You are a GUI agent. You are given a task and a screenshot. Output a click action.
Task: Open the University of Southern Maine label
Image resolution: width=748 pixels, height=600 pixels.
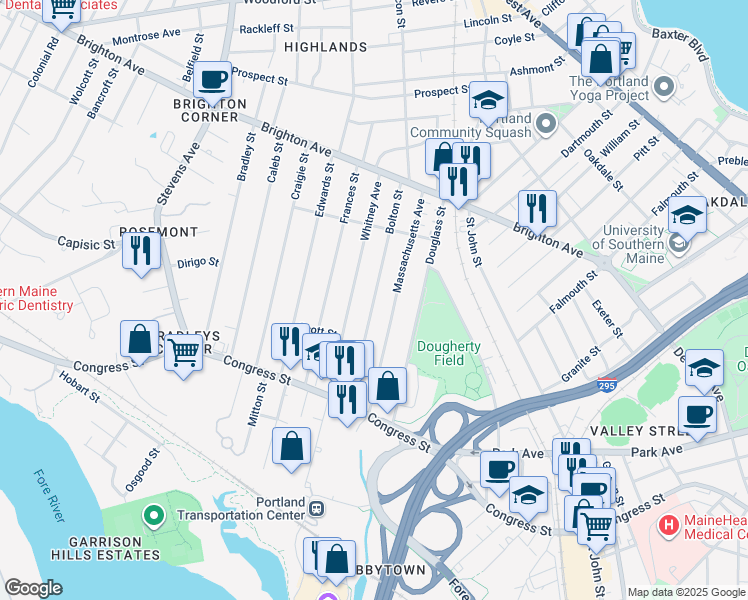[x=633, y=244]
